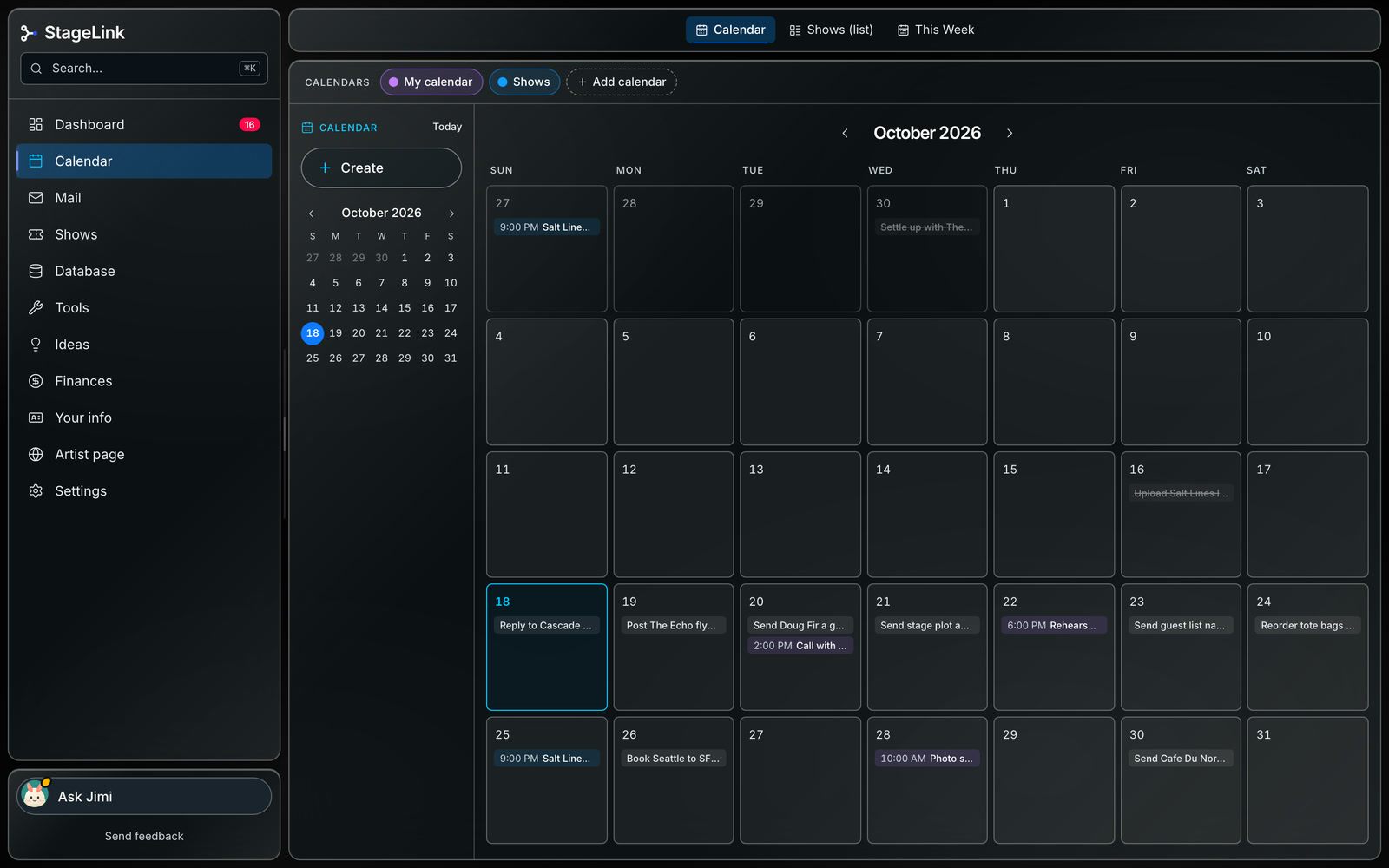Open the Book Seattle to SF task
Image resolution: width=1389 pixels, height=868 pixels.
674,759
